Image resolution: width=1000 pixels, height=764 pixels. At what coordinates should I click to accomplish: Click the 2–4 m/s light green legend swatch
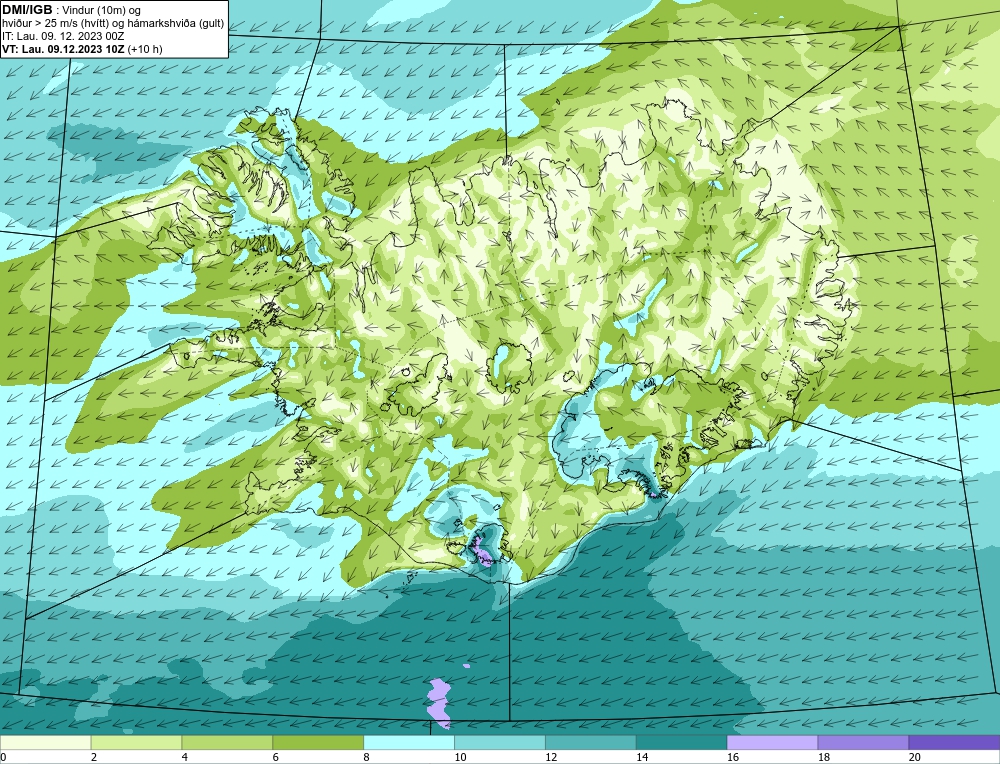(x=136, y=742)
